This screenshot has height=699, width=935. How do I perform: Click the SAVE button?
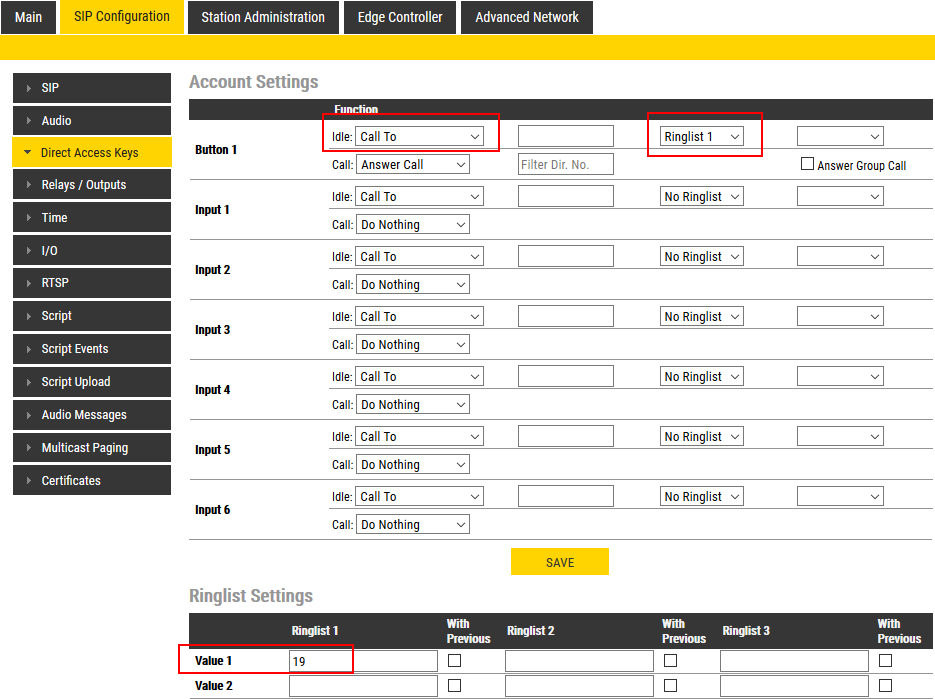coord(559,562)
